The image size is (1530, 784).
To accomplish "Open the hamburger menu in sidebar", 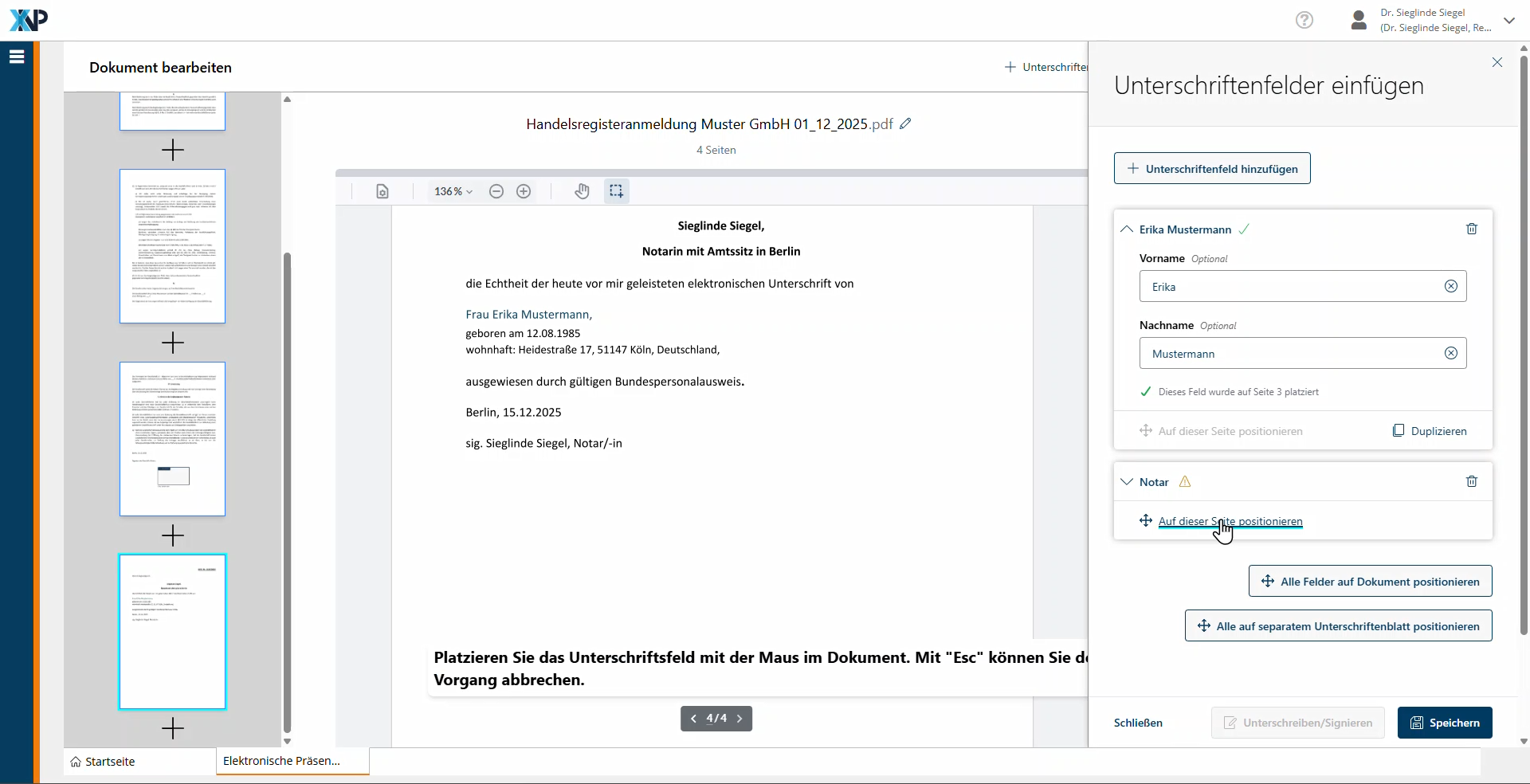I will click(x=17, y=57).
